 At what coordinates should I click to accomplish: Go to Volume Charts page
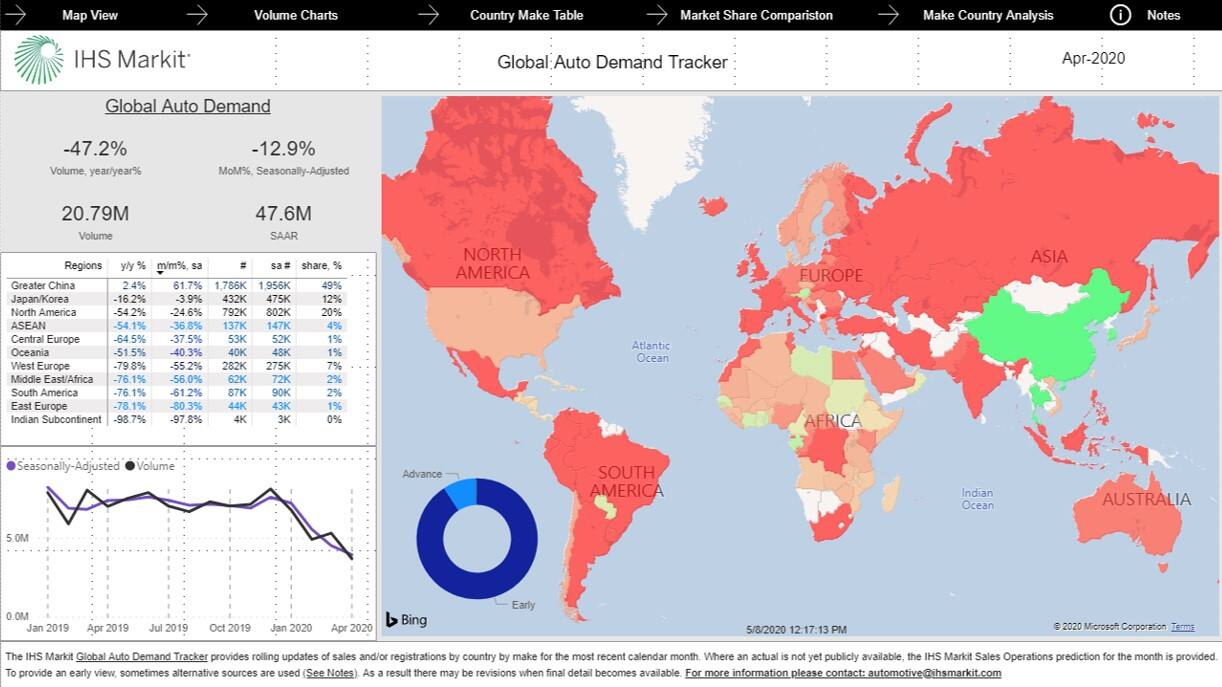[x=296, y=15]
